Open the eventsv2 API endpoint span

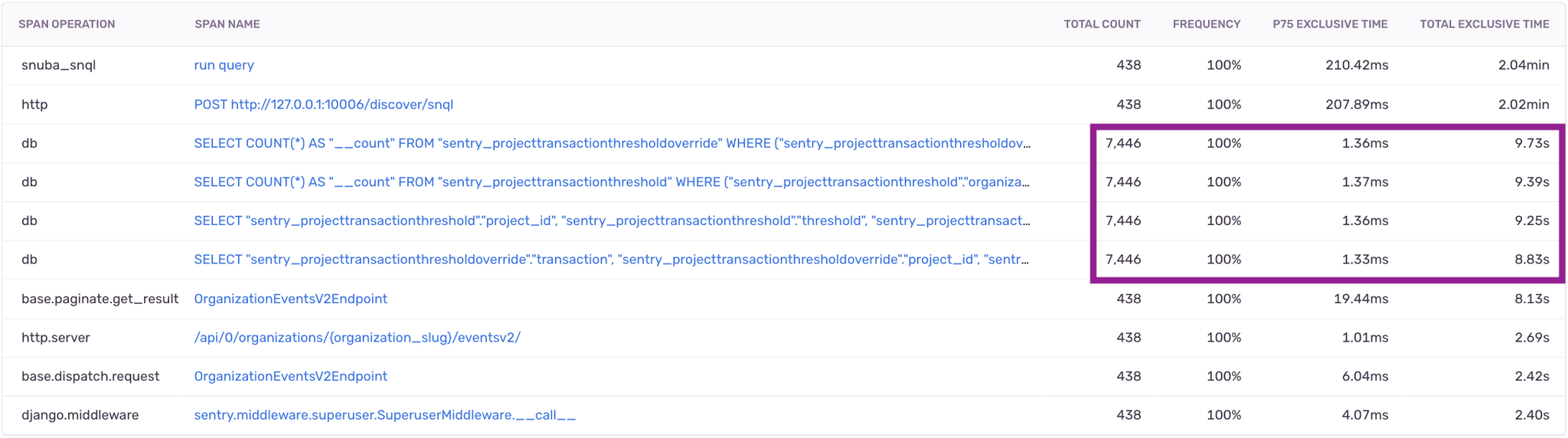(x=357, y=338)
